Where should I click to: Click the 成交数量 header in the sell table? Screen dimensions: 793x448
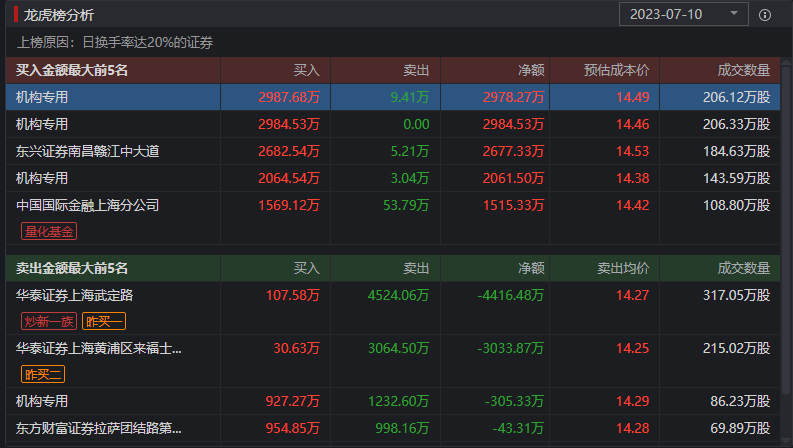pyautogui.click(x=743, y=268)
